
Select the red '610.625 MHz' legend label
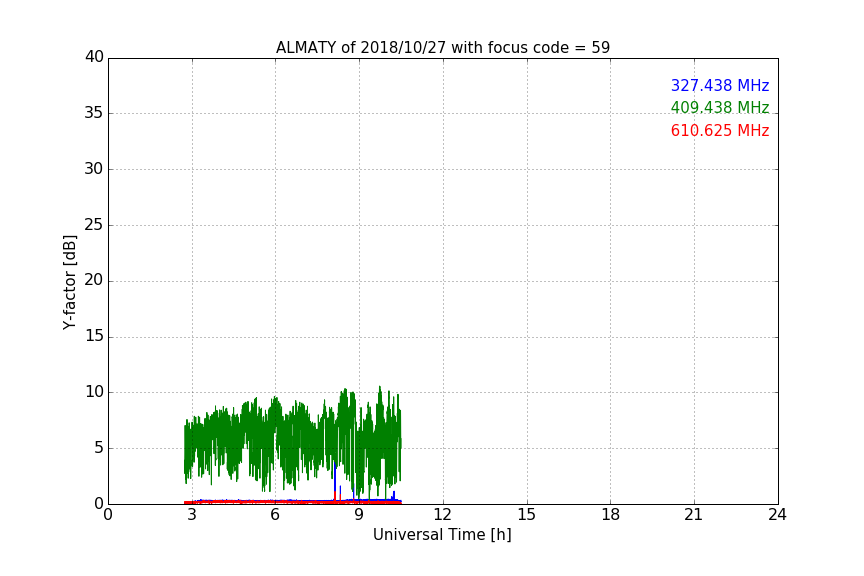(x=720, y=131)
